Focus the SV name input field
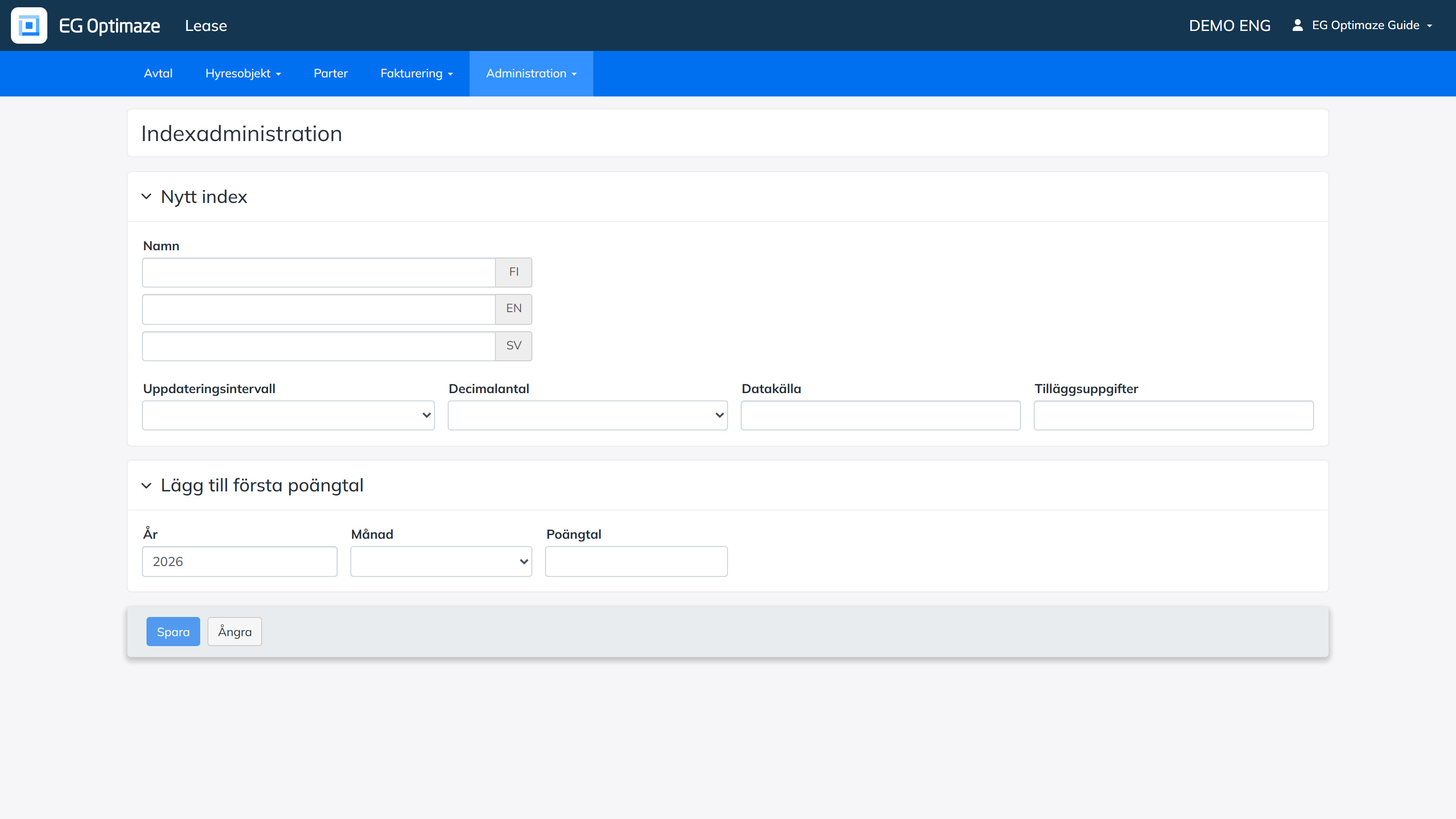The image size is (1456, 819). (x=319, y=346)
